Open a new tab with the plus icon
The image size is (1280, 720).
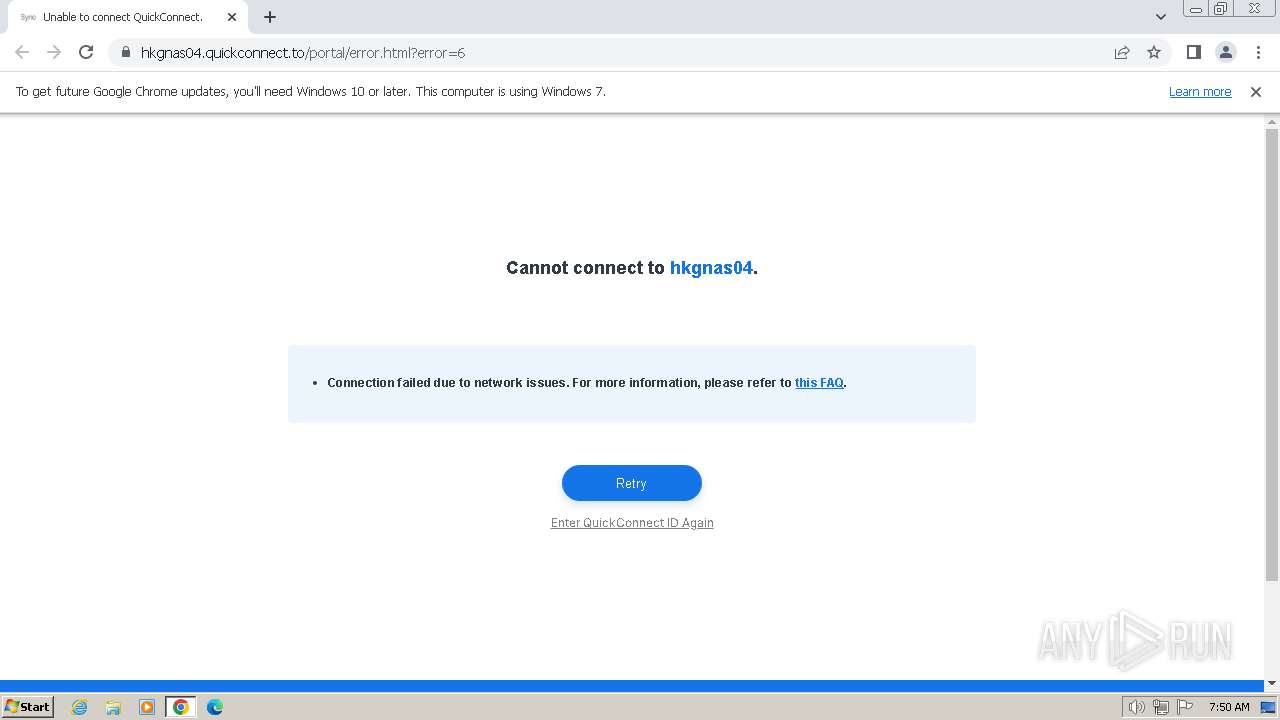(270, 17)
